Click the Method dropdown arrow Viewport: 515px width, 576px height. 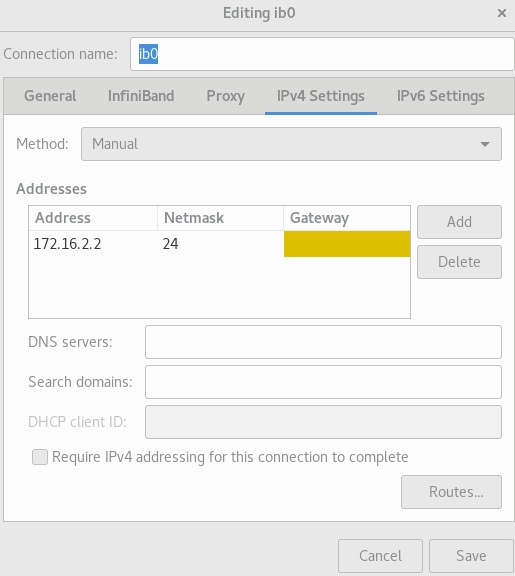pyautogui.click(x=485, y=144)
